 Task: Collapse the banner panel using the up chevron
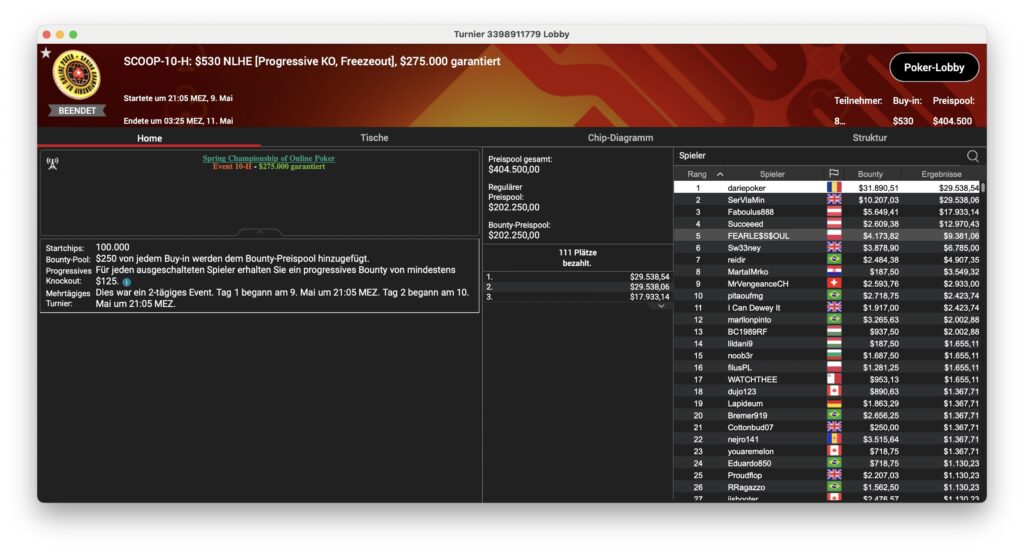coord(259,231)
